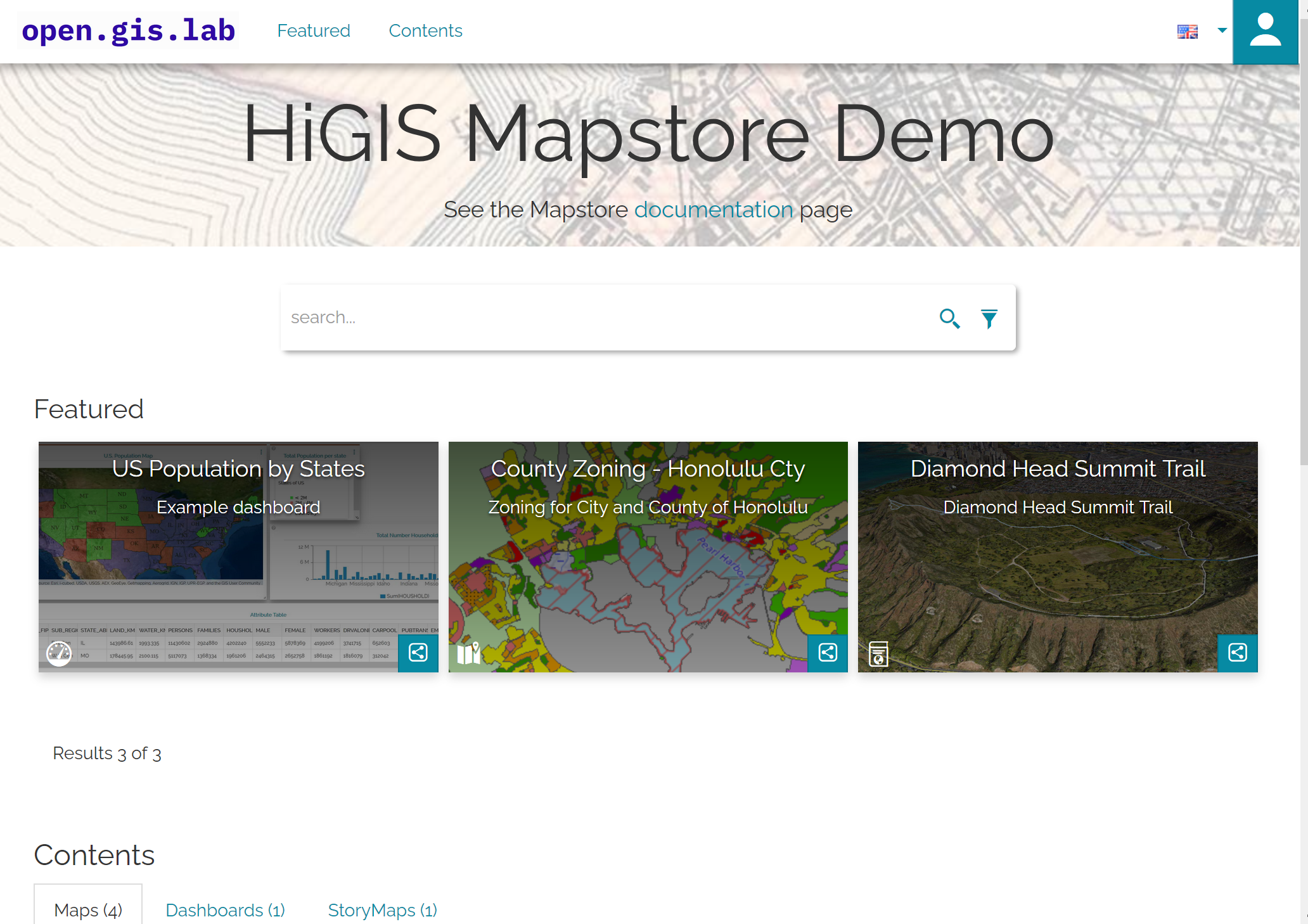1308x924 pixels.
Task: Click 'Zoning for City and County of Honolulu' text
Action: click(648, 507)
